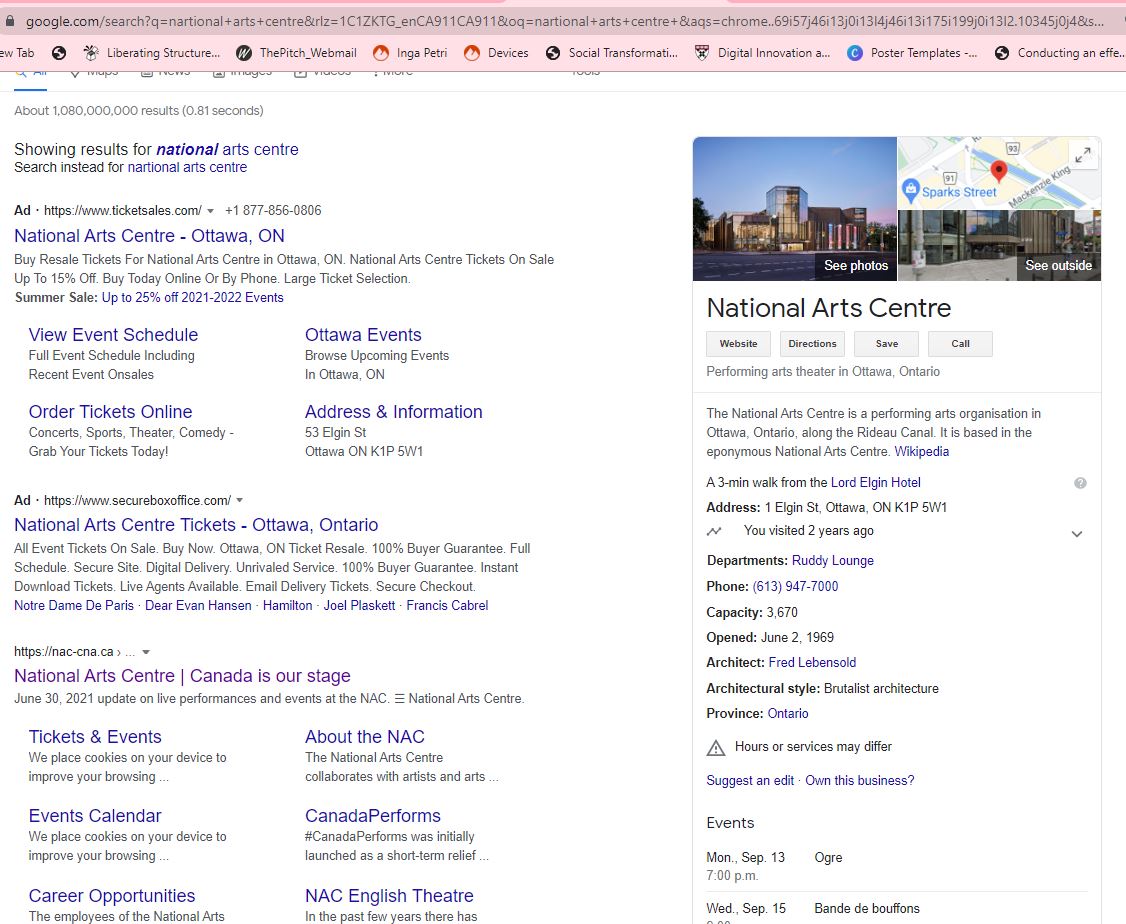Click Ruddy Lounge department link
Viewport: 1126px width, 924px height.
[x=832, y=560]
